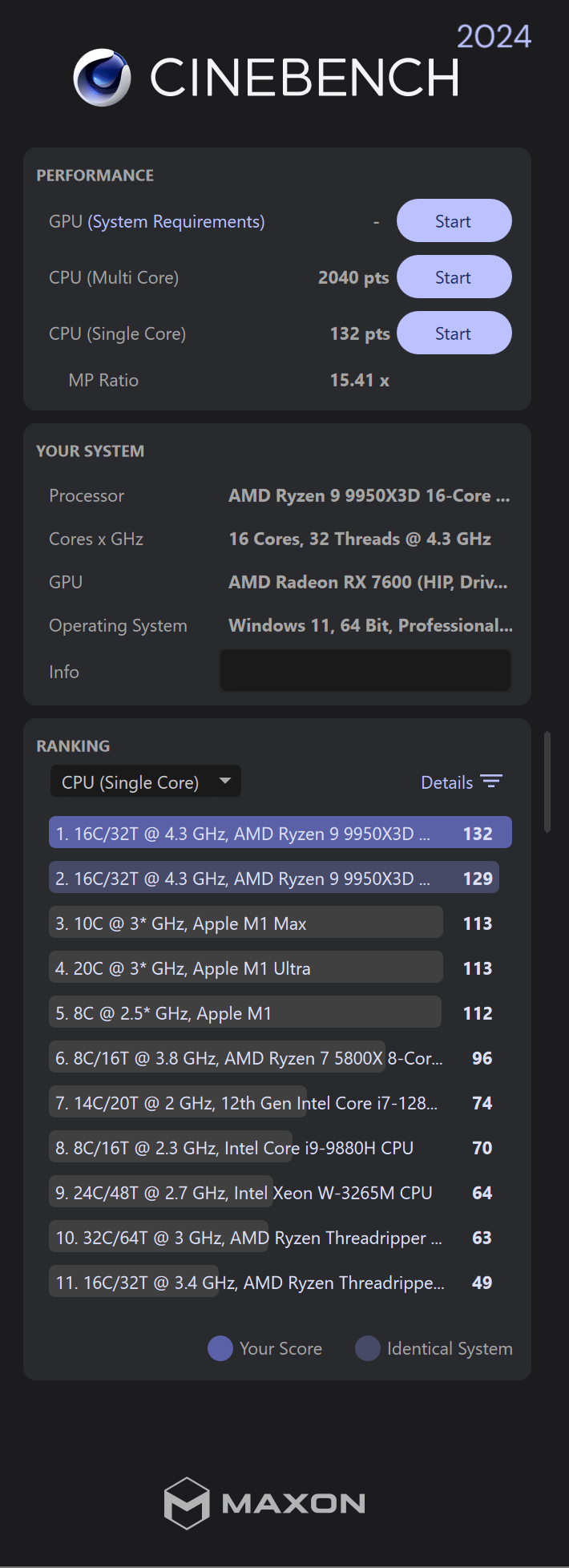Start the CPU Single Core benchmark
Screen dimensions: 569x1568
coord(454,333)
